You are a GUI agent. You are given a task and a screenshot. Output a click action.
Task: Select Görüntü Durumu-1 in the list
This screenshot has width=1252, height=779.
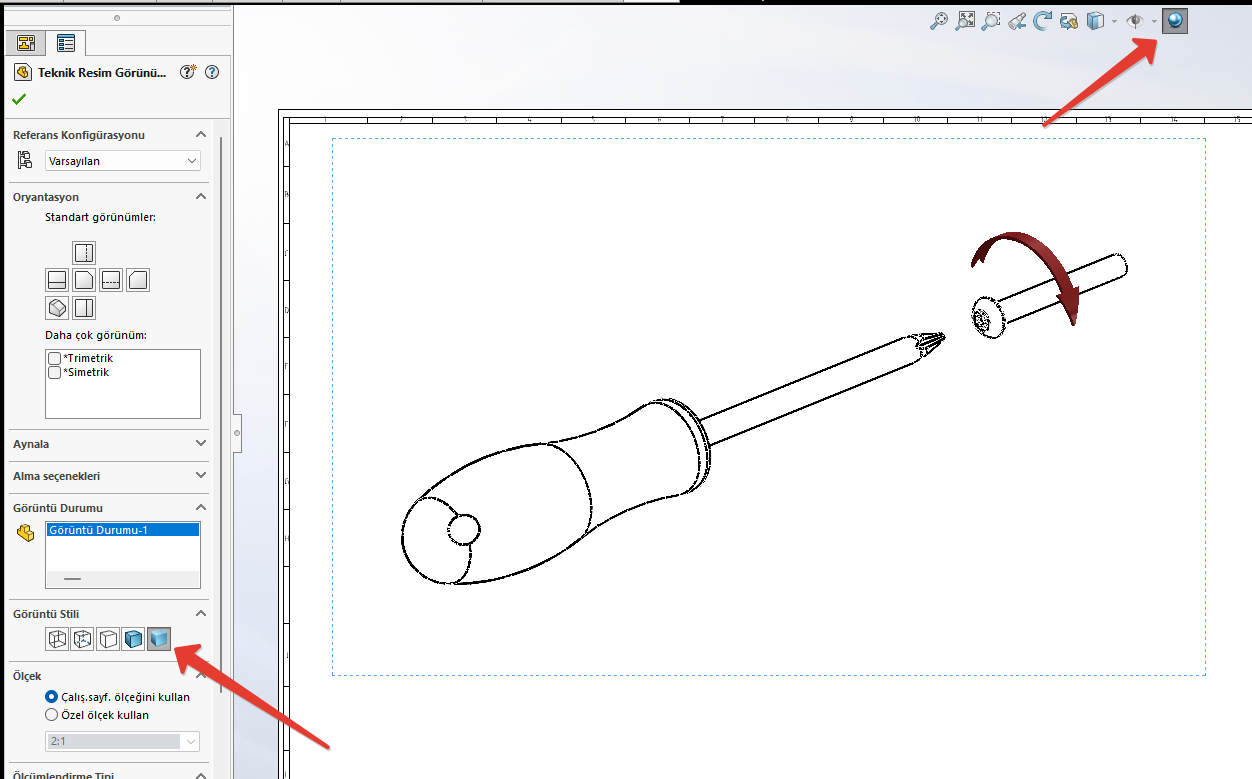(x=123, y=530)
